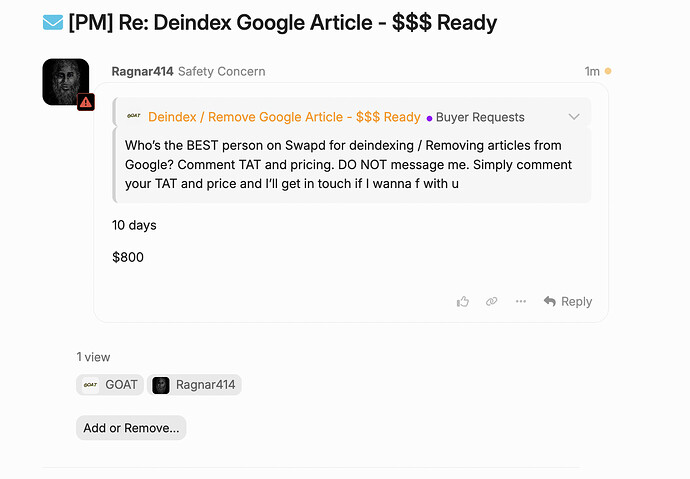This screenshot has width=690, height=479.
Task: Click the Reply button on the post
Action: [x=568, y=301]
